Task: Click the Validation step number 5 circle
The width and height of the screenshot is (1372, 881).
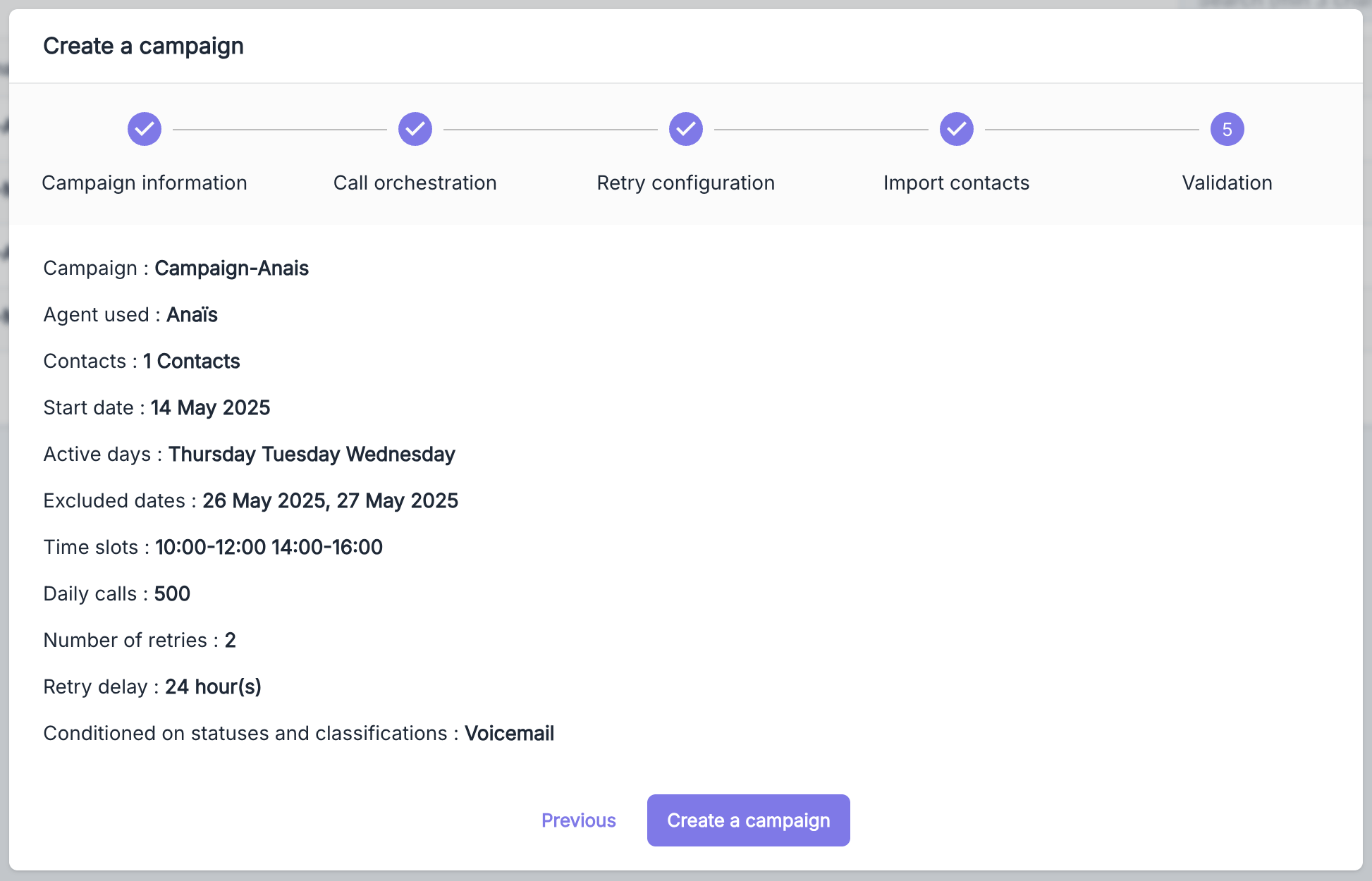Action: point(1227,129)
